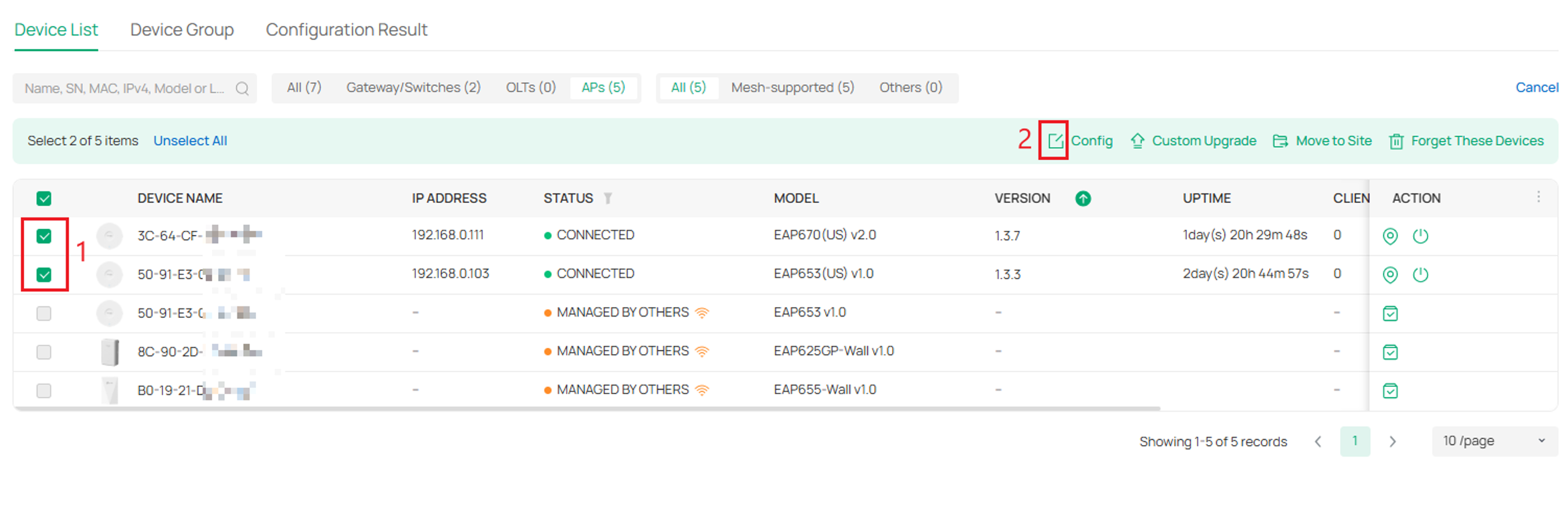Click the Custom Upgrade arrow icon

point(1137,141)
